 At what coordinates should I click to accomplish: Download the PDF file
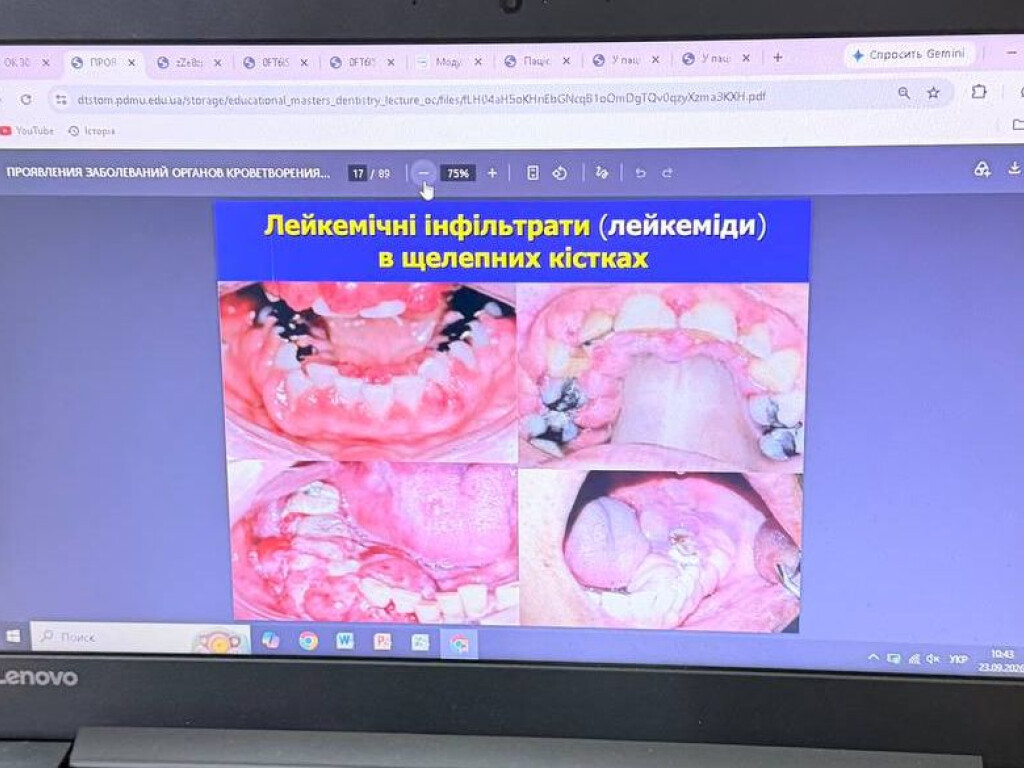1014,169
